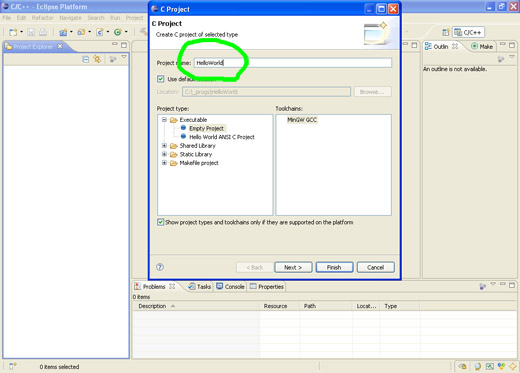Click the Resource column header
520x373 pixels.
coord(279,306)
